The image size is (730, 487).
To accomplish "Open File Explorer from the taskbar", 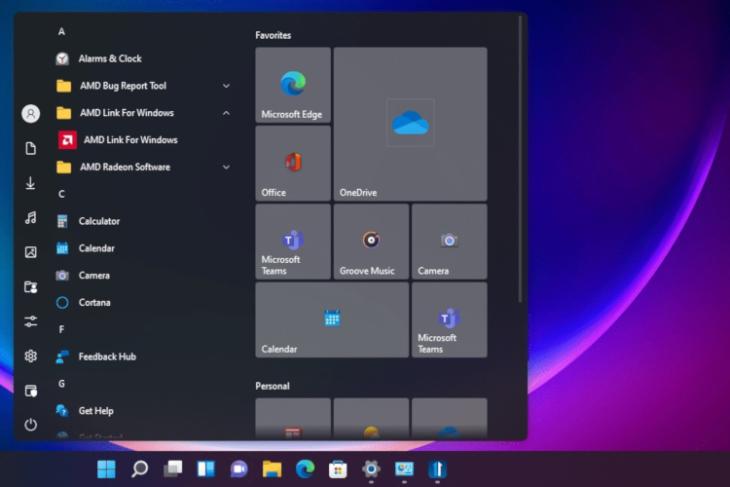I will 272,469.
